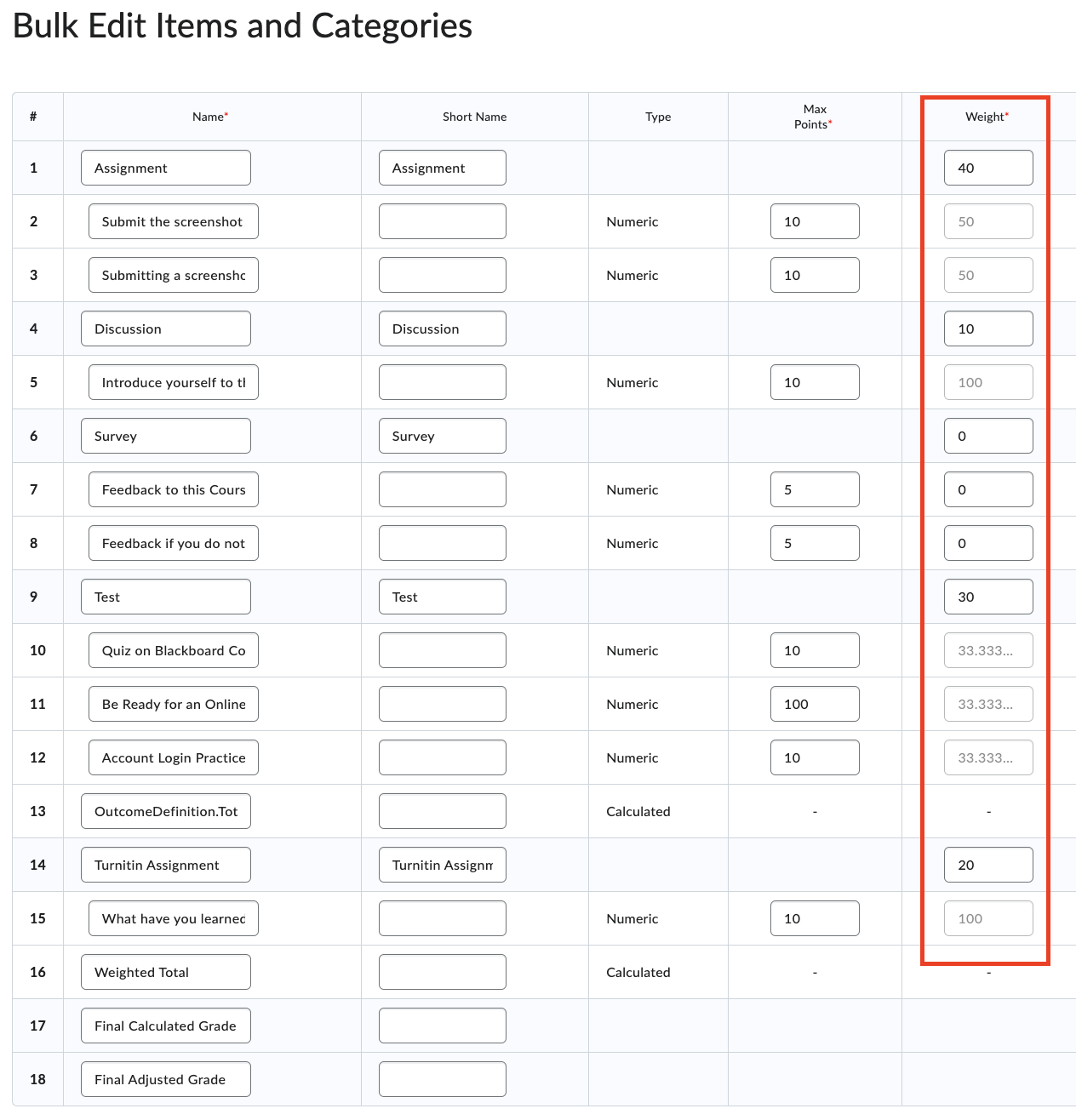Click the Name field for Assignment
Screen dimensions: 1076x1120
[165, 168]
